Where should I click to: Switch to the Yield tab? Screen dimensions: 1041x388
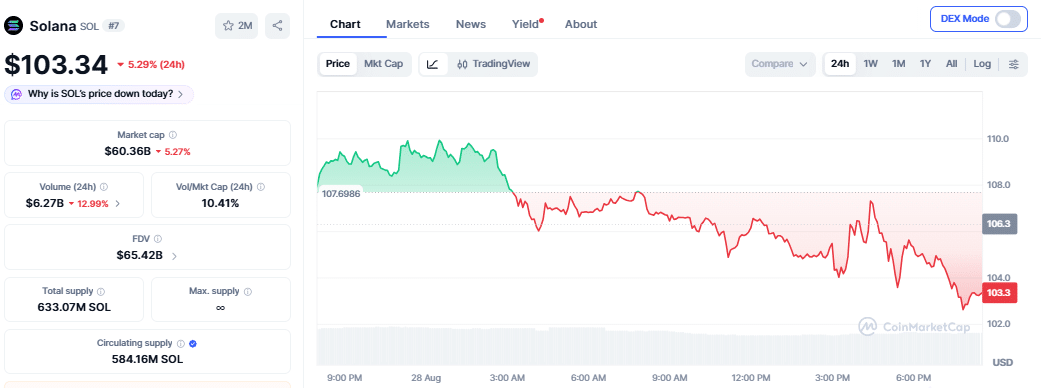pyautogui.click(x=525, y=24)
